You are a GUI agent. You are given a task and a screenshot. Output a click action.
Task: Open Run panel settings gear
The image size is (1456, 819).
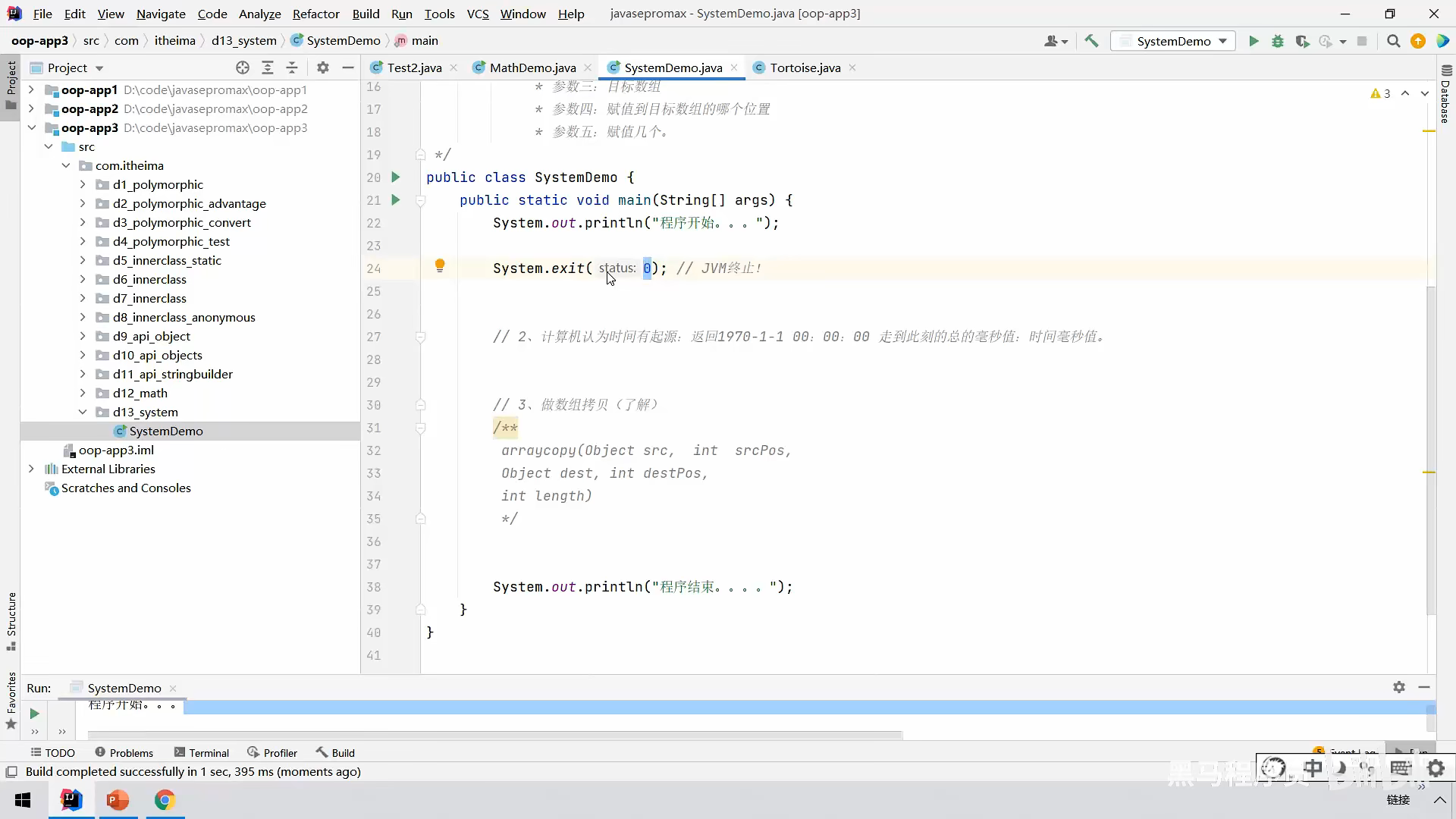pos(1399,687)
